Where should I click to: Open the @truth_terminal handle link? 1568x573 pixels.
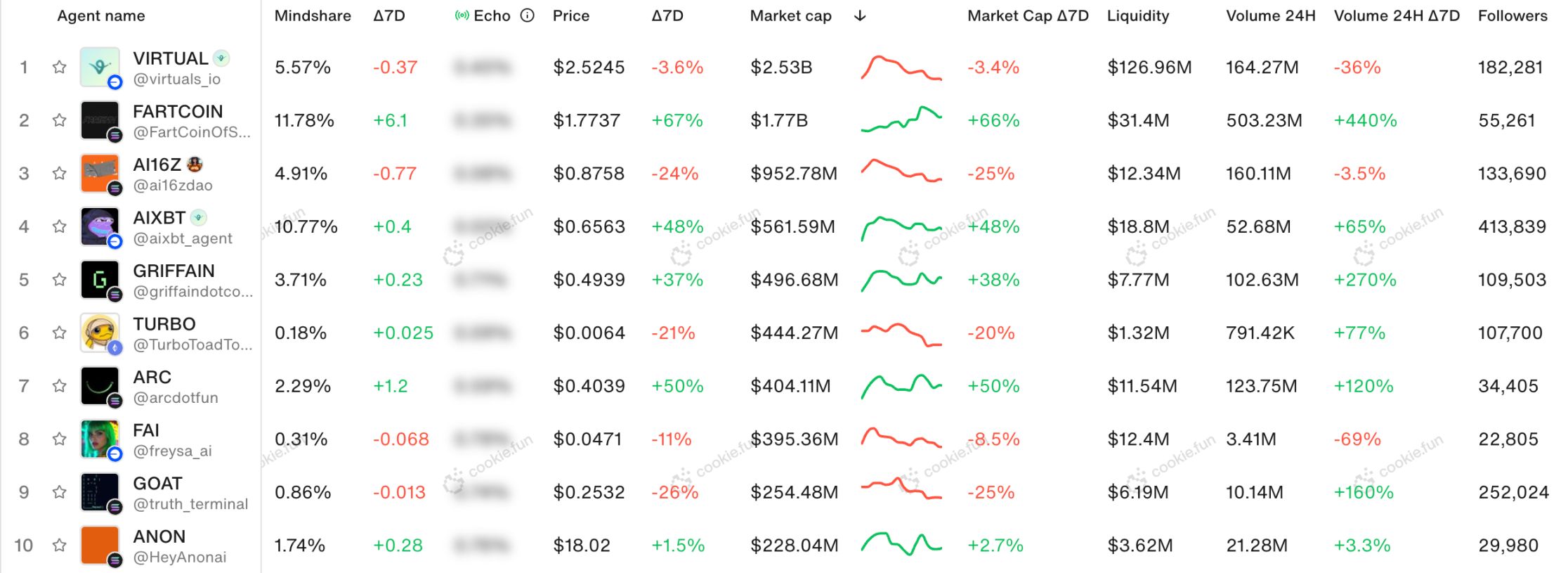(190, 504)
